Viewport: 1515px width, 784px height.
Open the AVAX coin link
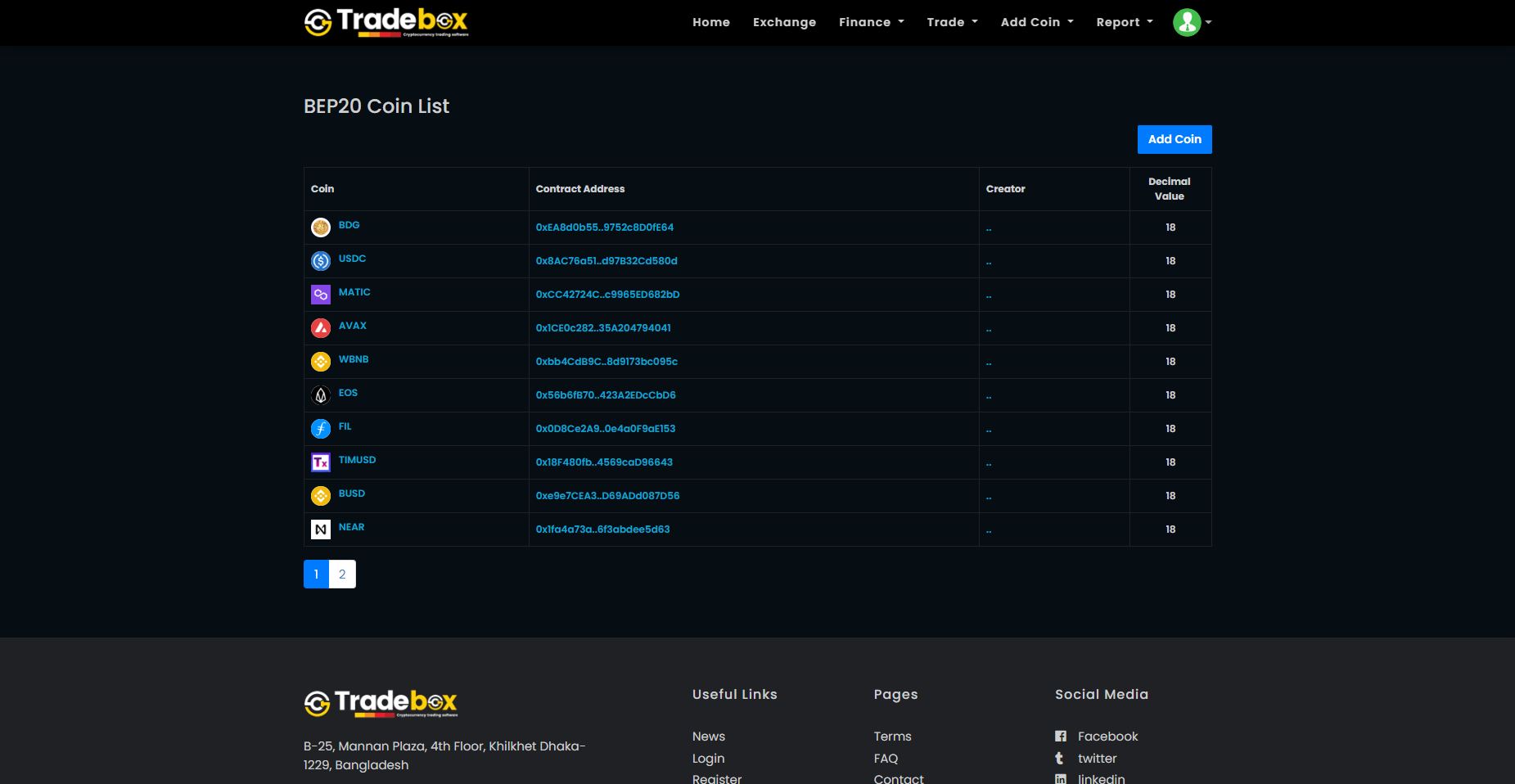pos(353,326)
